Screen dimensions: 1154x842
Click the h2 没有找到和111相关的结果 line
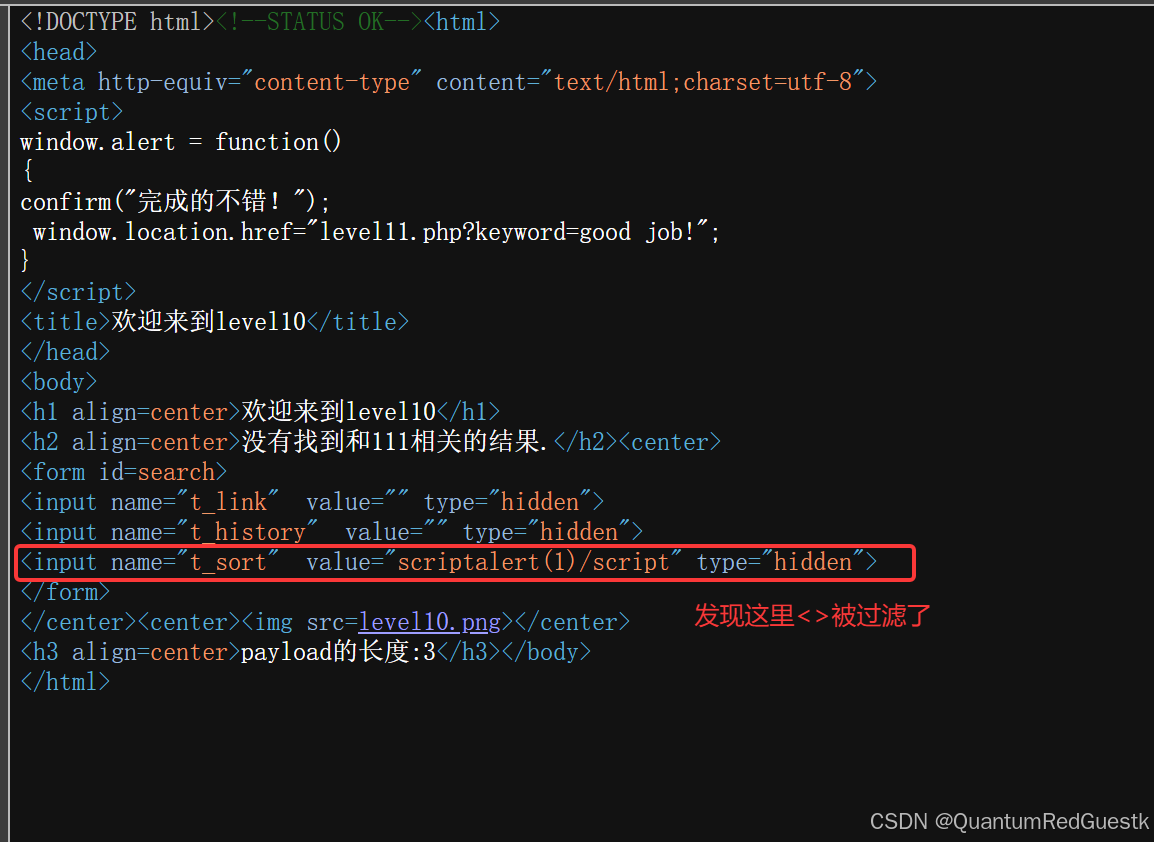pos(370,442)
